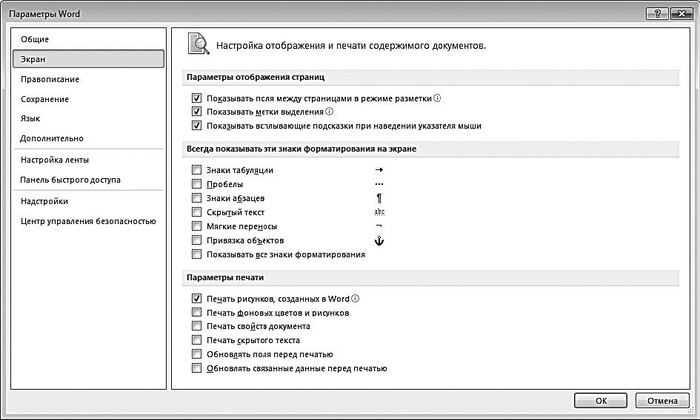Viewport: 700px width, 420px height.
Task: Click the Отмена button
Action: point(662,400)
